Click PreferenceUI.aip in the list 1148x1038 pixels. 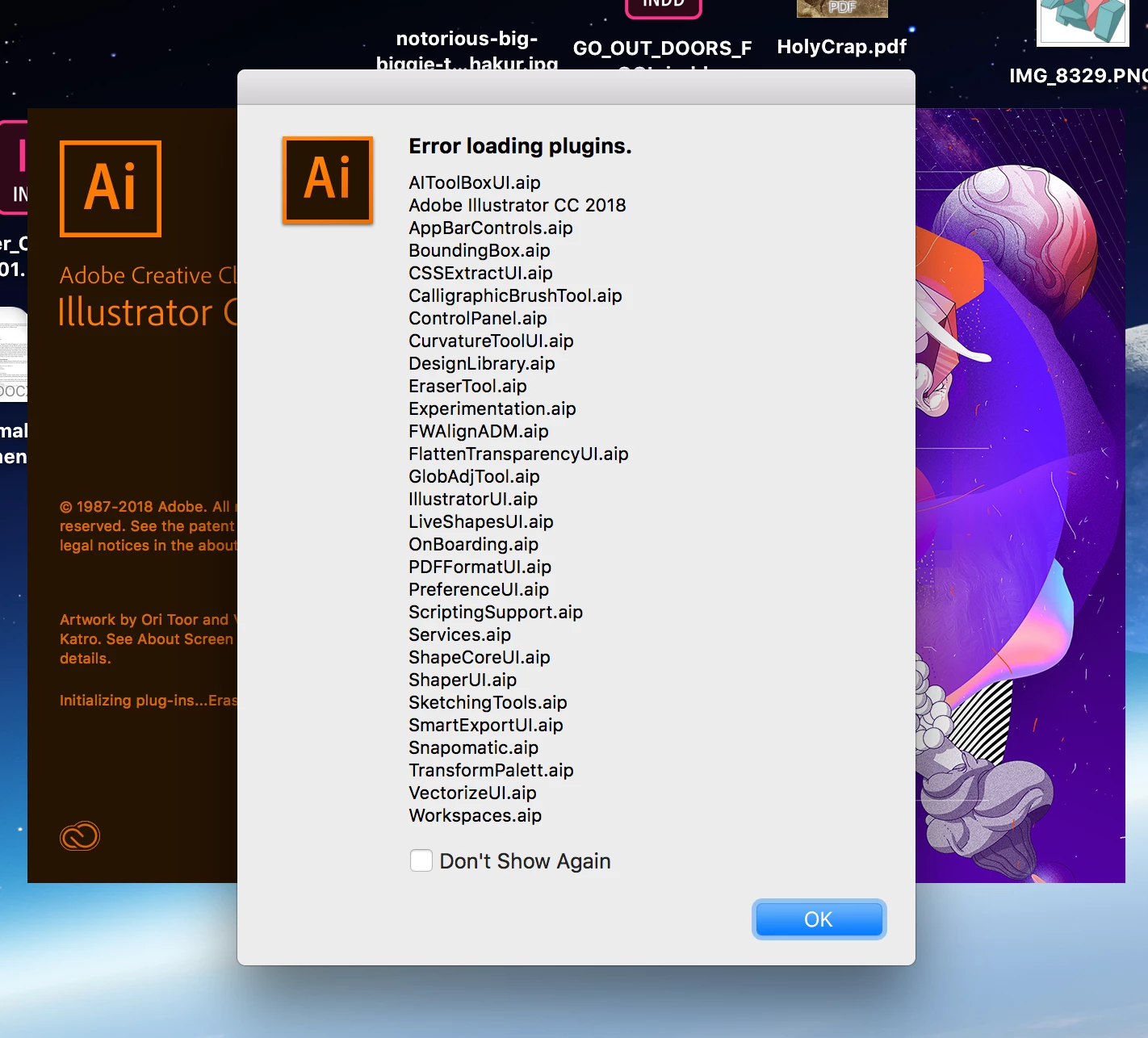[479, 589]
